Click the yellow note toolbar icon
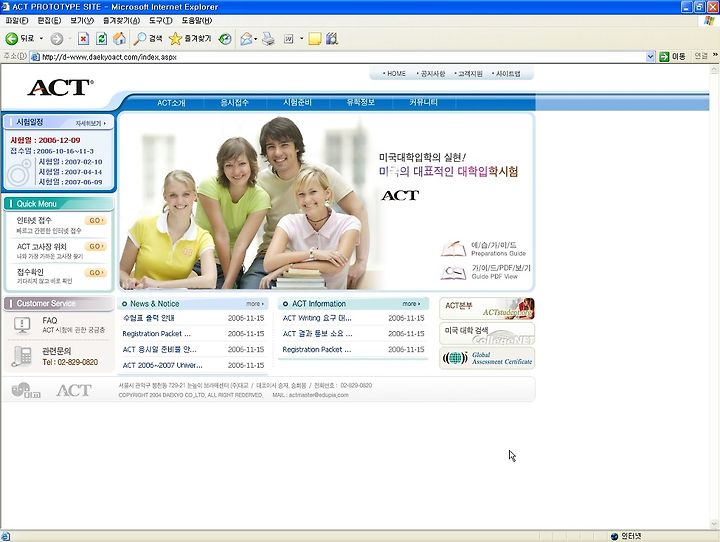Screen dimensions: 720x542 315,39
